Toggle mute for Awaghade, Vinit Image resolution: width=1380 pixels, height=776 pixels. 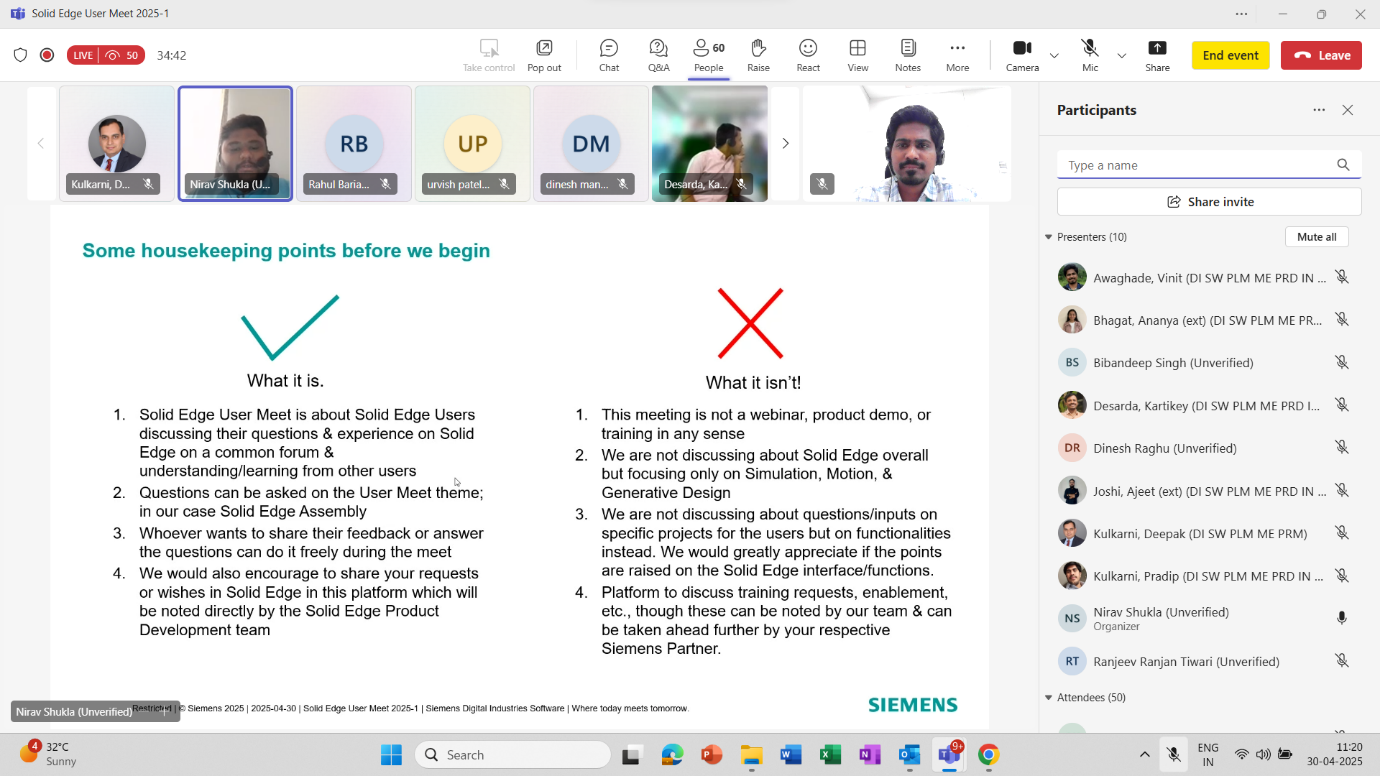tap(1341, 277)
